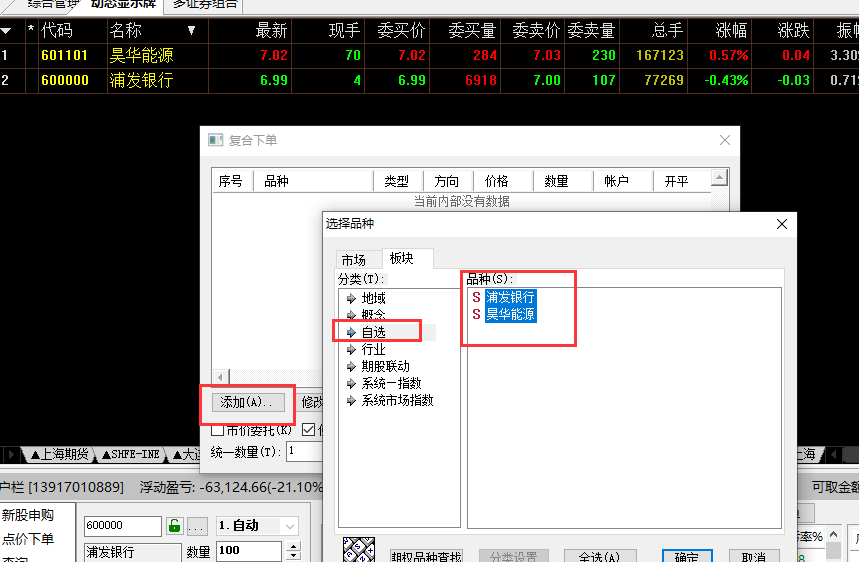Click the 期权品种查找 button
The width and height of the screenshot is (859, 562).
(x=426, y=556)
